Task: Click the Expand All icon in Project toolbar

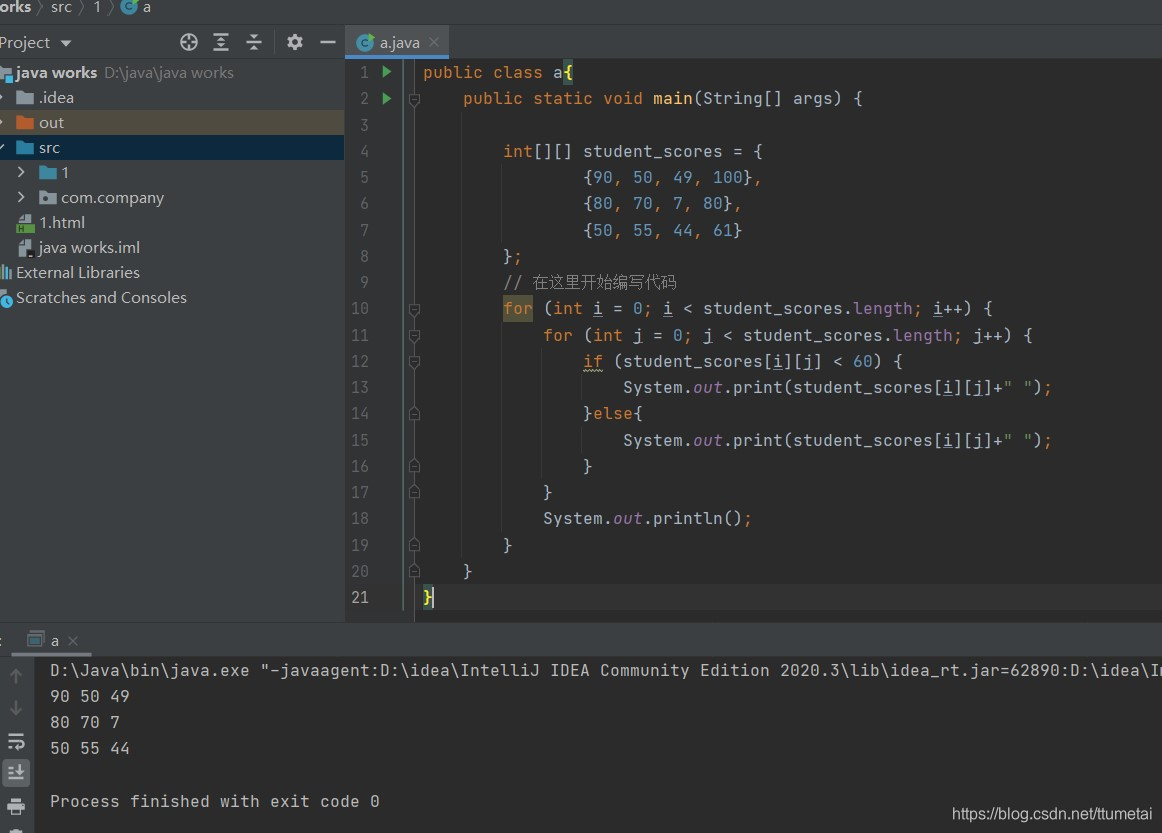Action: (x=221, y=42)
